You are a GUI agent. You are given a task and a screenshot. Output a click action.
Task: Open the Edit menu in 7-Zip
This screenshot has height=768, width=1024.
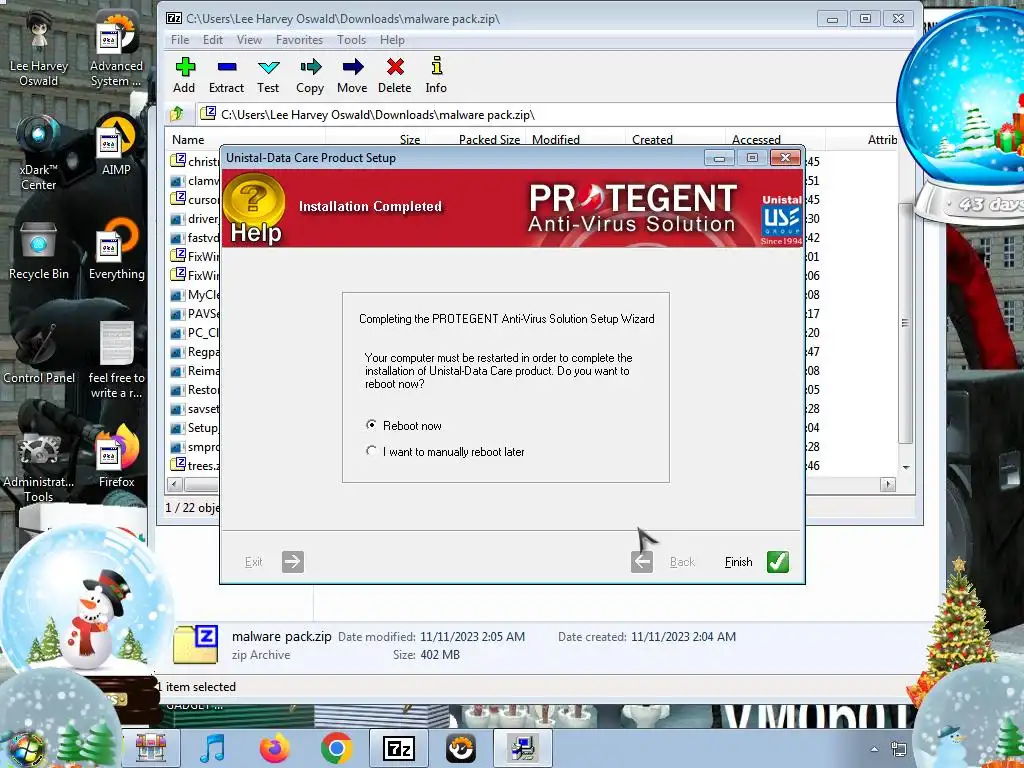pyautogui.click(x=213, y=40)
